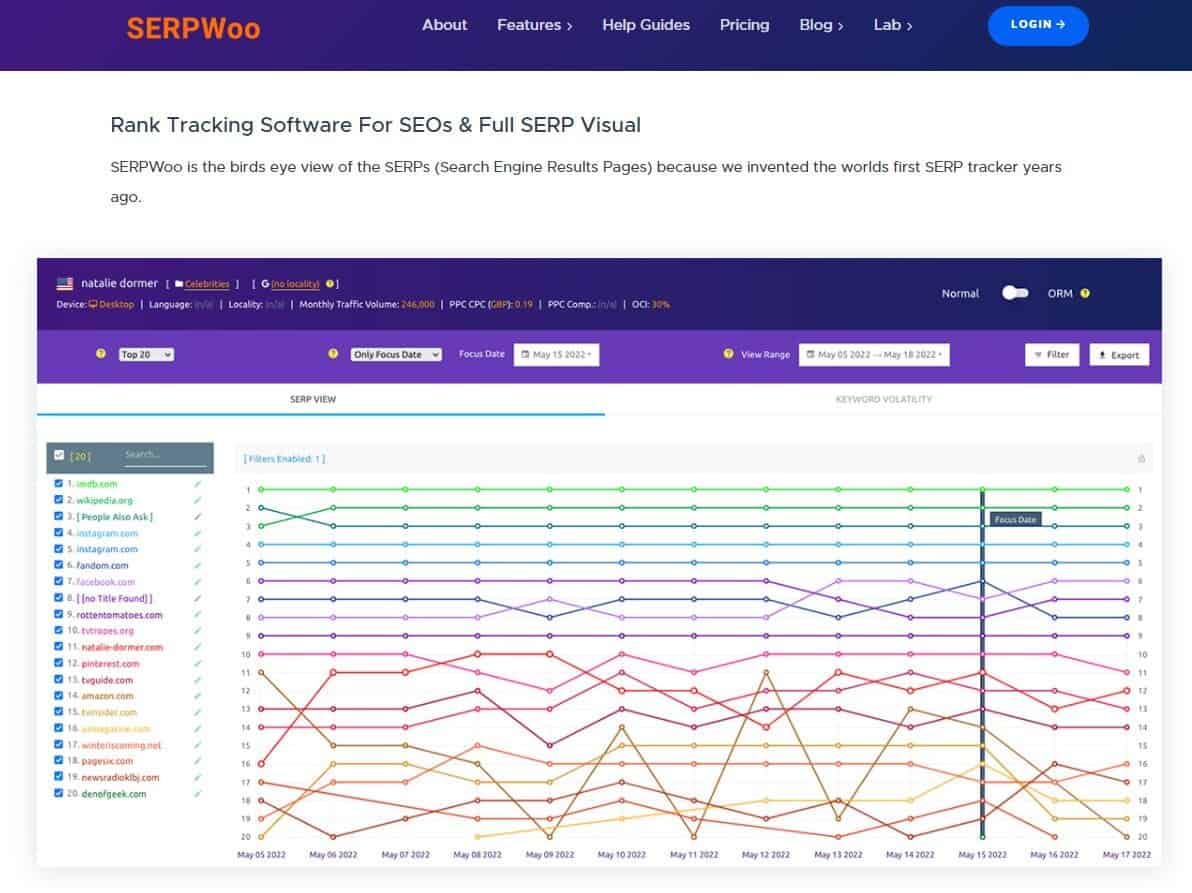Open the Focus Date picker May 15 2022

tap(556, 354)
